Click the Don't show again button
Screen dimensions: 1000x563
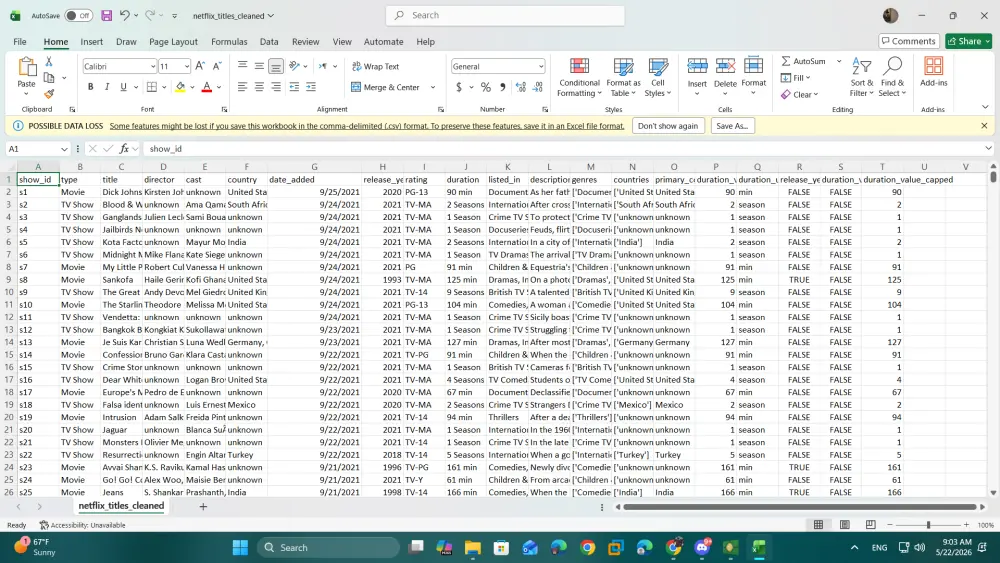(668, 126)
